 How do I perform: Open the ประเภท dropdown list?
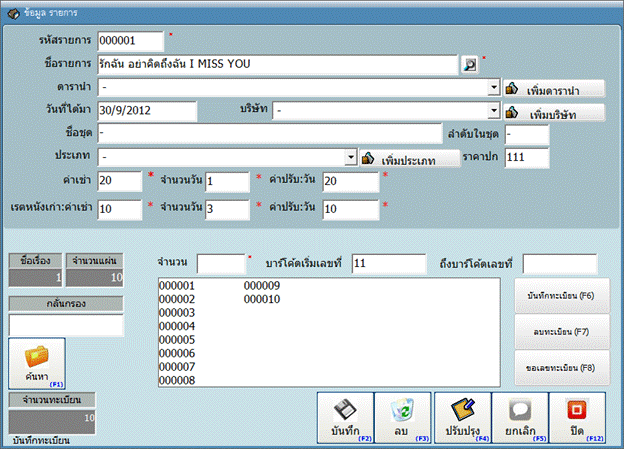[351, 157]
